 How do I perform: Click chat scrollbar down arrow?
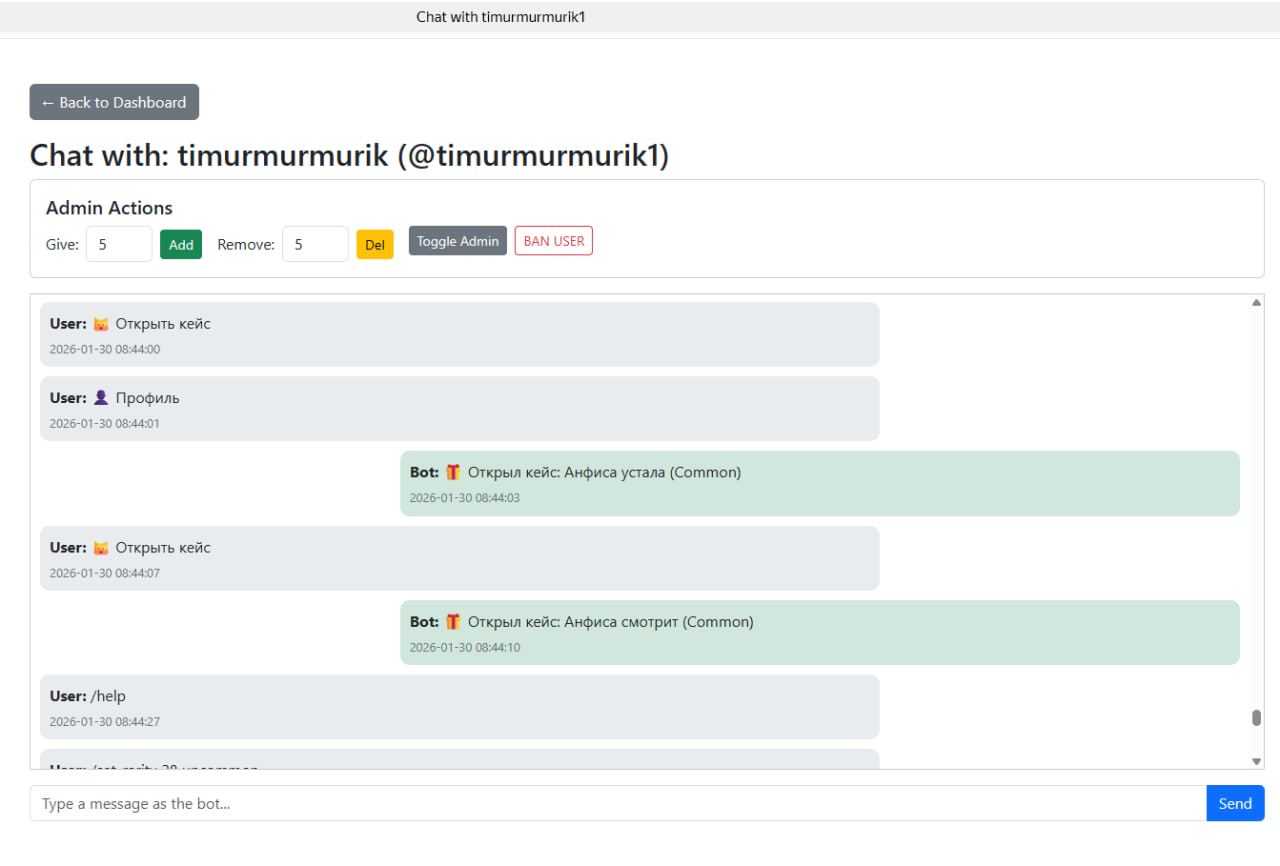tap(1257, 761)
